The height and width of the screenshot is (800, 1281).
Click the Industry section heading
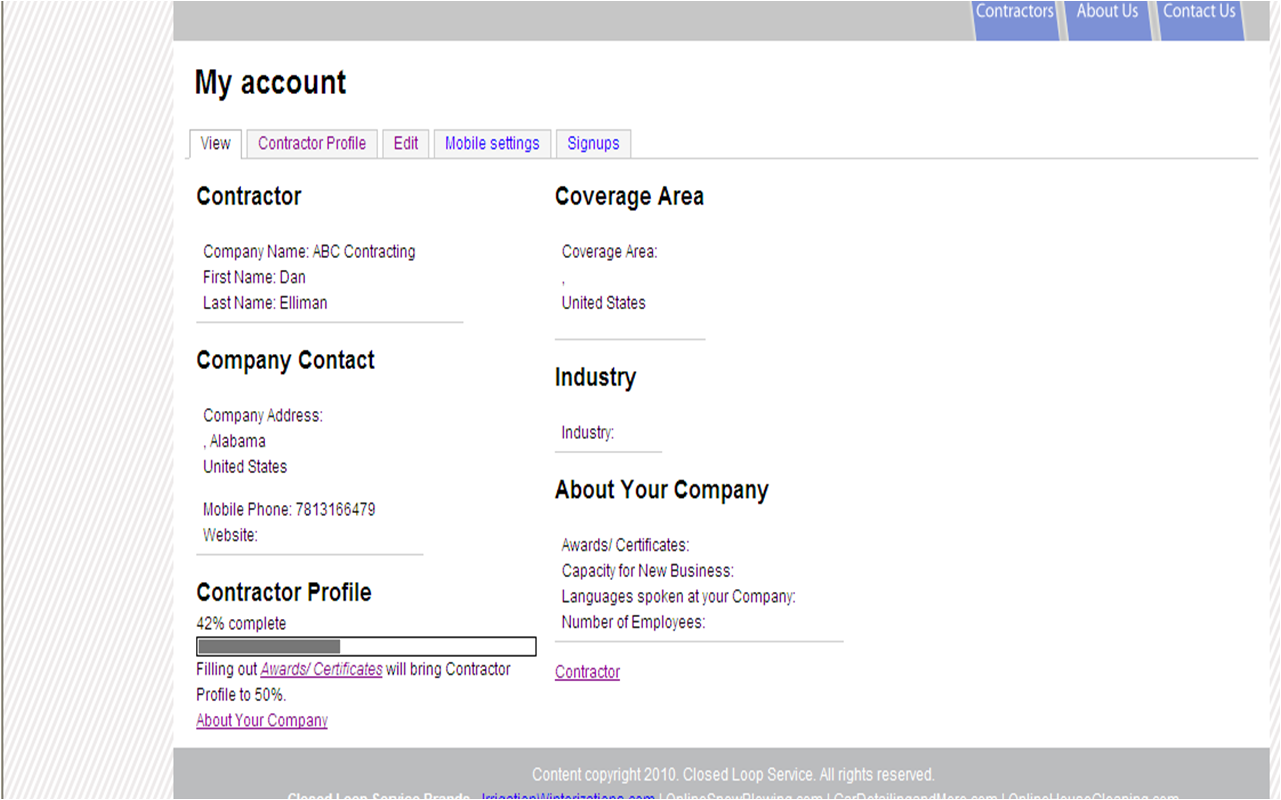(x=595, y=377)
